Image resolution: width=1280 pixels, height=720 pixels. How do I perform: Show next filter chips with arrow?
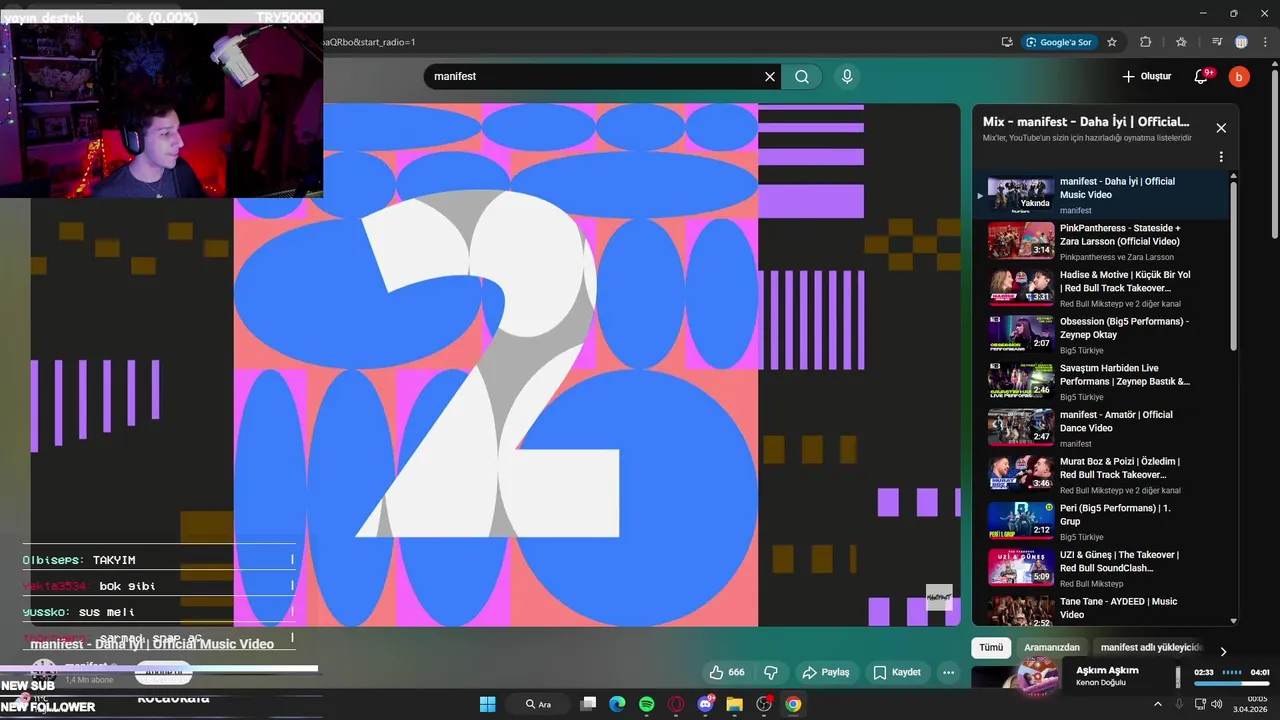coord(1222,651)
